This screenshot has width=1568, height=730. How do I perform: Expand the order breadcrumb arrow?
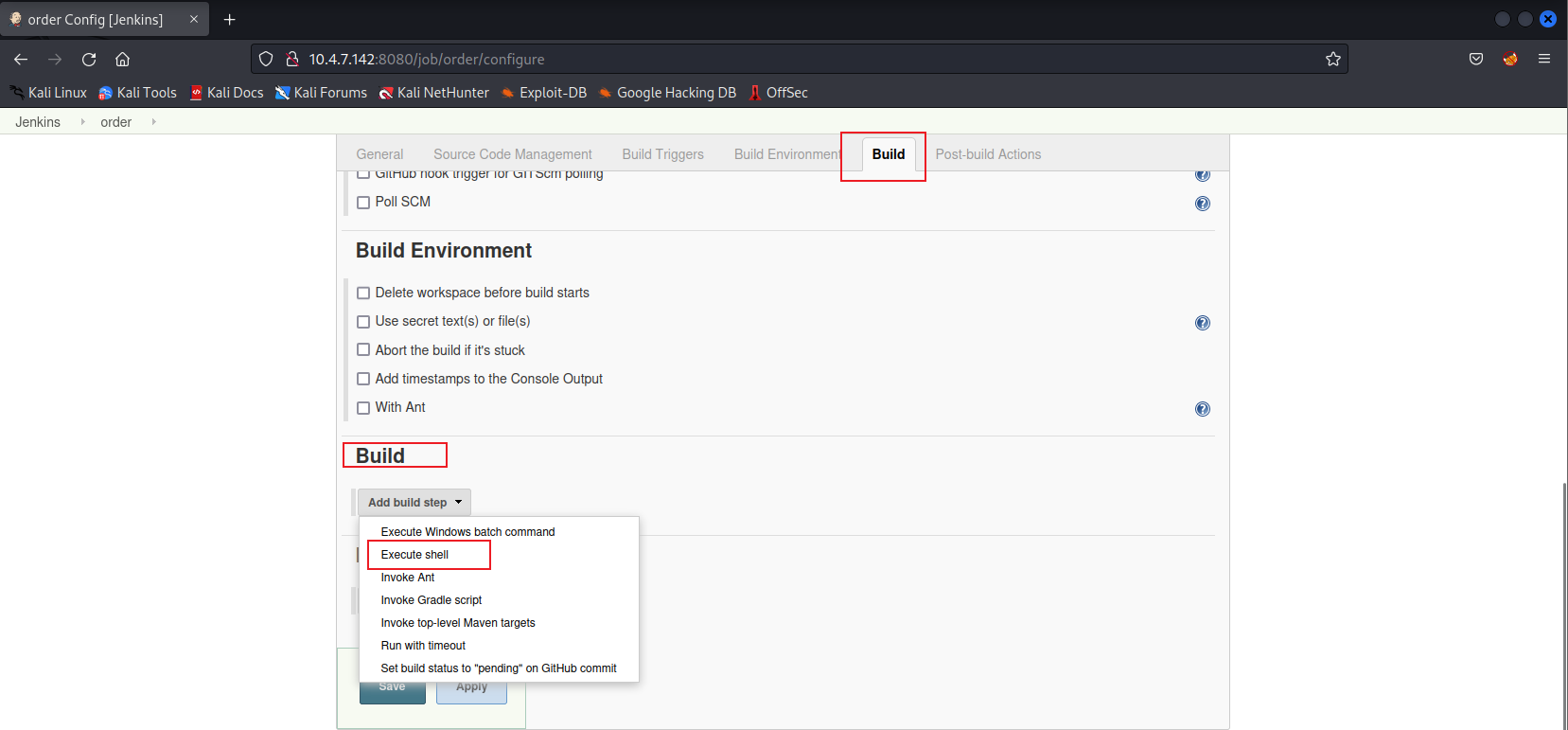(x=153, y=122)
